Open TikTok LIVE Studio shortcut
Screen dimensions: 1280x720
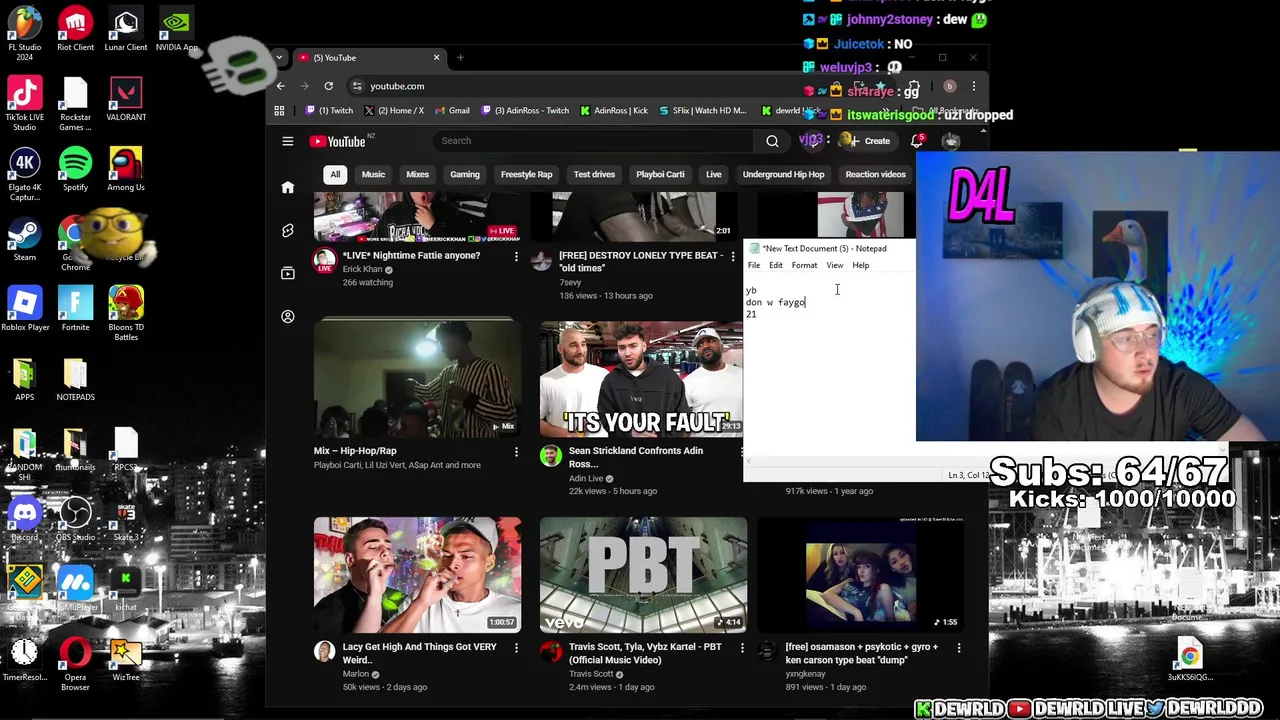pyautogui.click(x=25, y=103)
